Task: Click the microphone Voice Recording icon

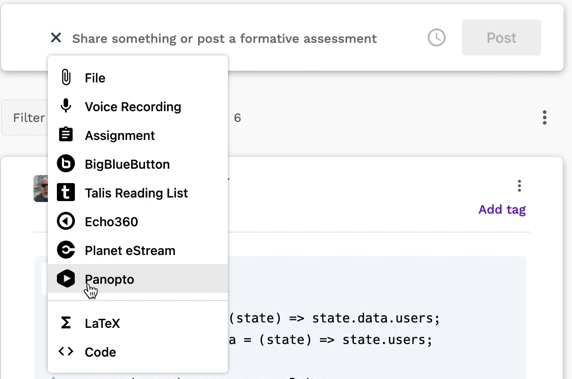Action: [x=66, y=106]
